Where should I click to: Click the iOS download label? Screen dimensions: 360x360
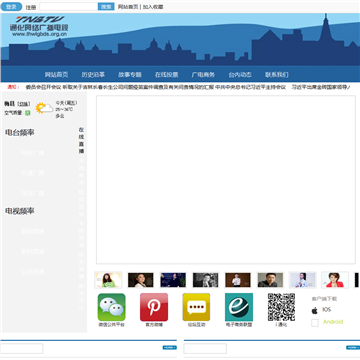pyautogui.click(x=327, y=310)
